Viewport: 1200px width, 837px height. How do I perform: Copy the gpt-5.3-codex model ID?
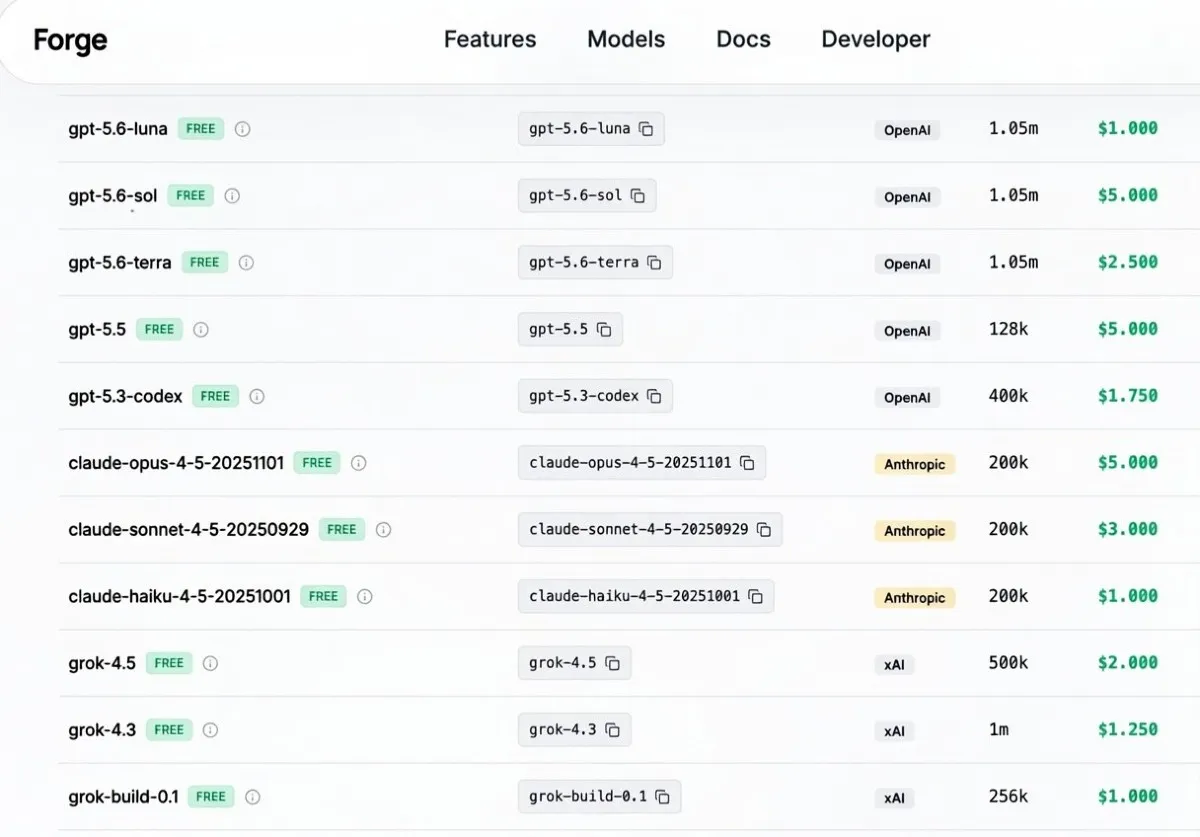pyautogui.click(x=654, y=396)
